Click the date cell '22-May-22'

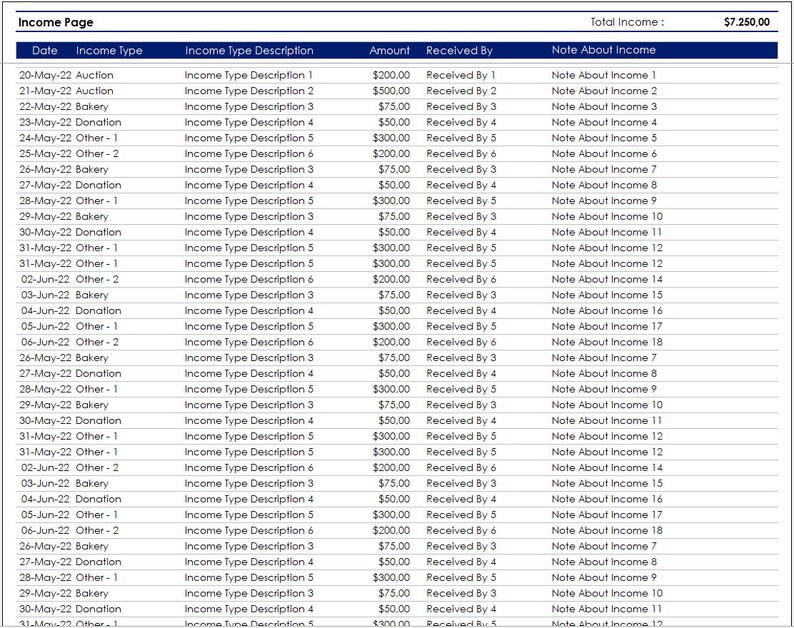point(46,107)
